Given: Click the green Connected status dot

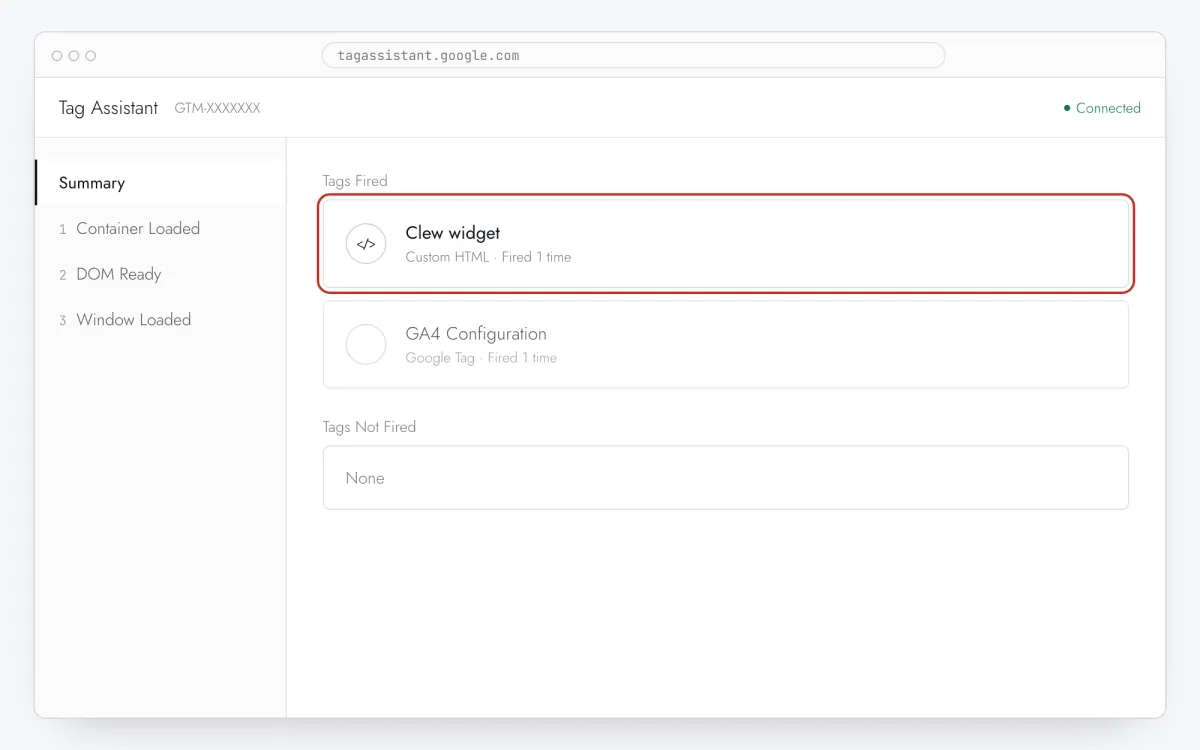Looking at the screenshot, I should (x=1067, y=108).
